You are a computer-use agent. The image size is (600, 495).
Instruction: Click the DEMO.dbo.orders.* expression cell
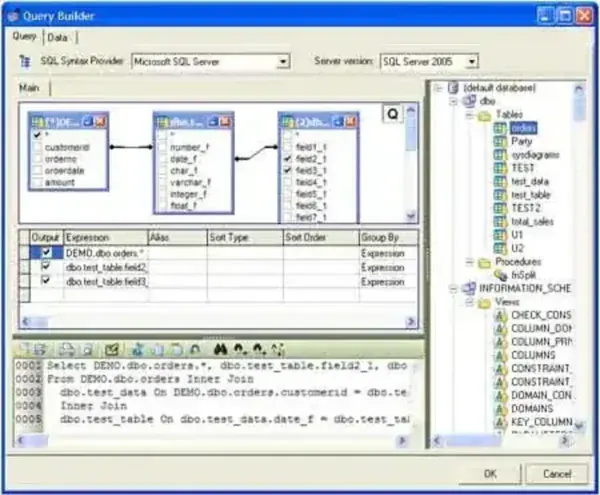click(x=106, y=253)
